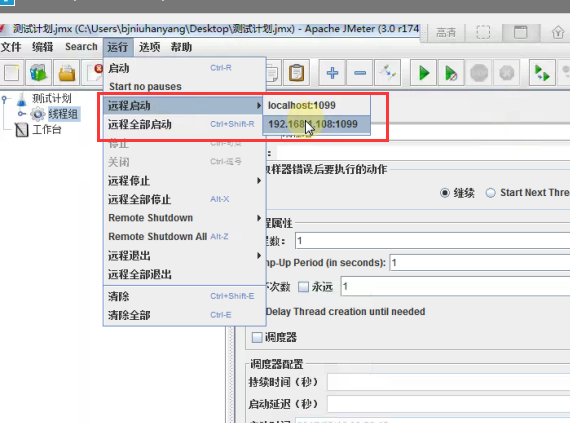Expand the Remote Shutdown submenu
Viewport: 570px width, 423px height.
[x=185, y=218]
